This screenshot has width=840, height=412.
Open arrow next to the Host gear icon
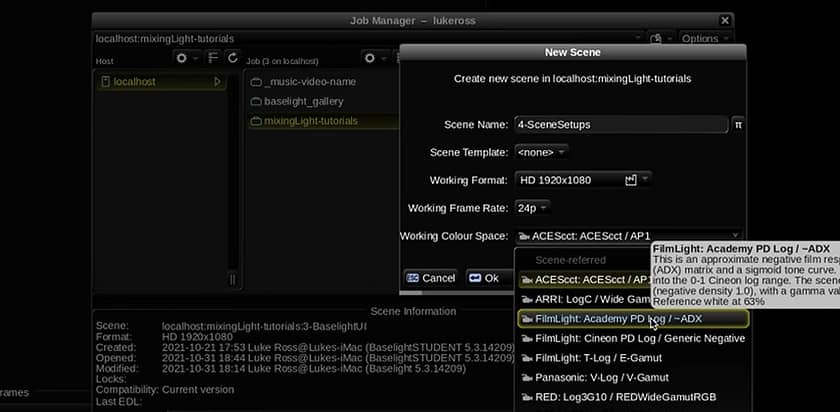click(196, 58)
